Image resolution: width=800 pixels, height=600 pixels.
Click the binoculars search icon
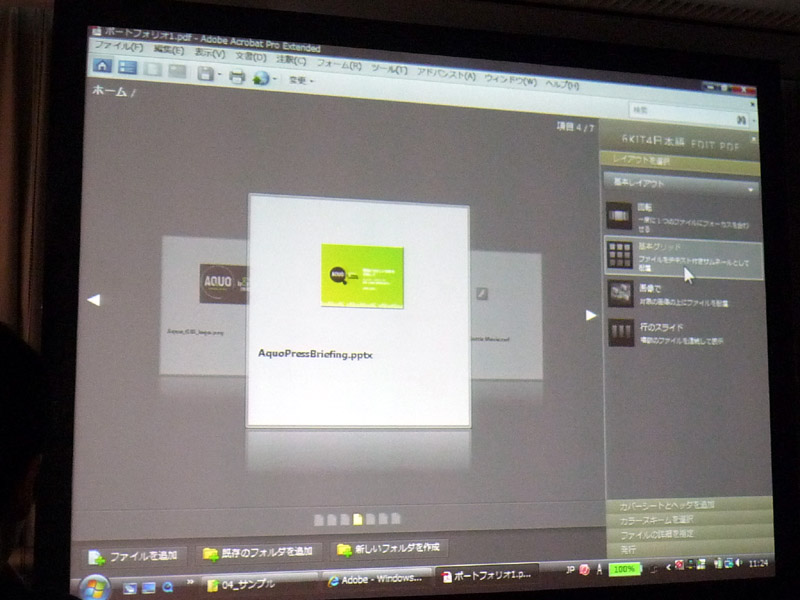(x=741, y=120)
